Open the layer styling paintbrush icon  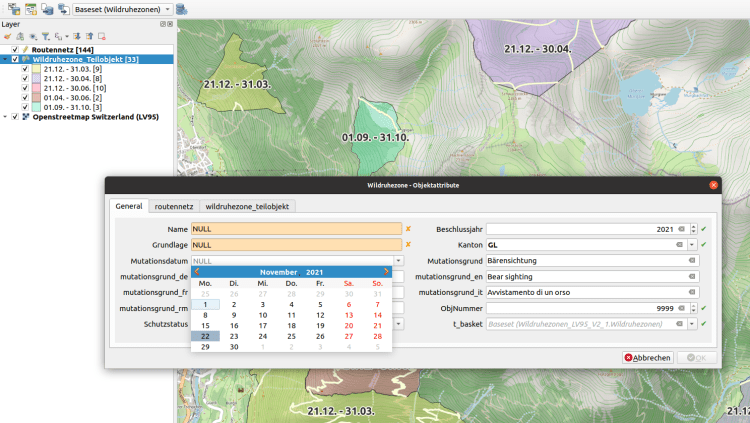pos(7,36)
